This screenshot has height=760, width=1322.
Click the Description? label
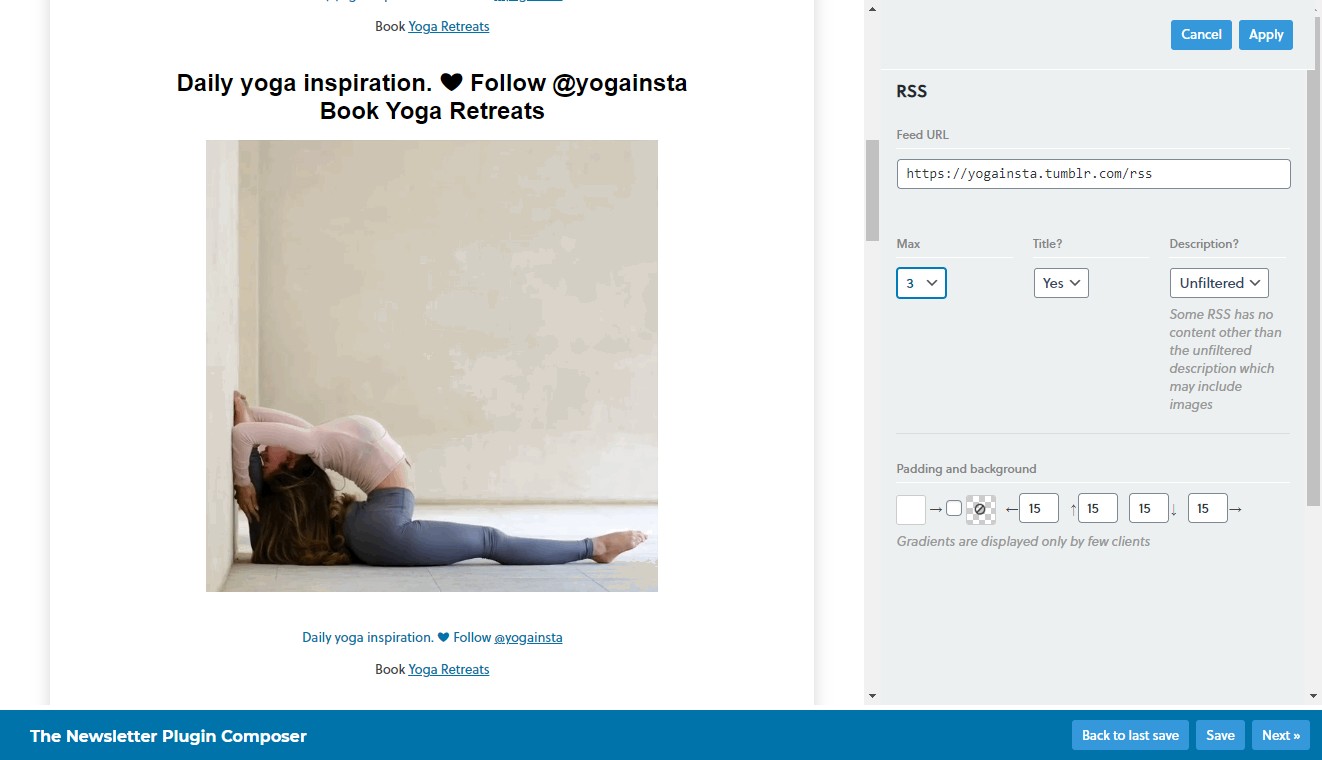1204,244
